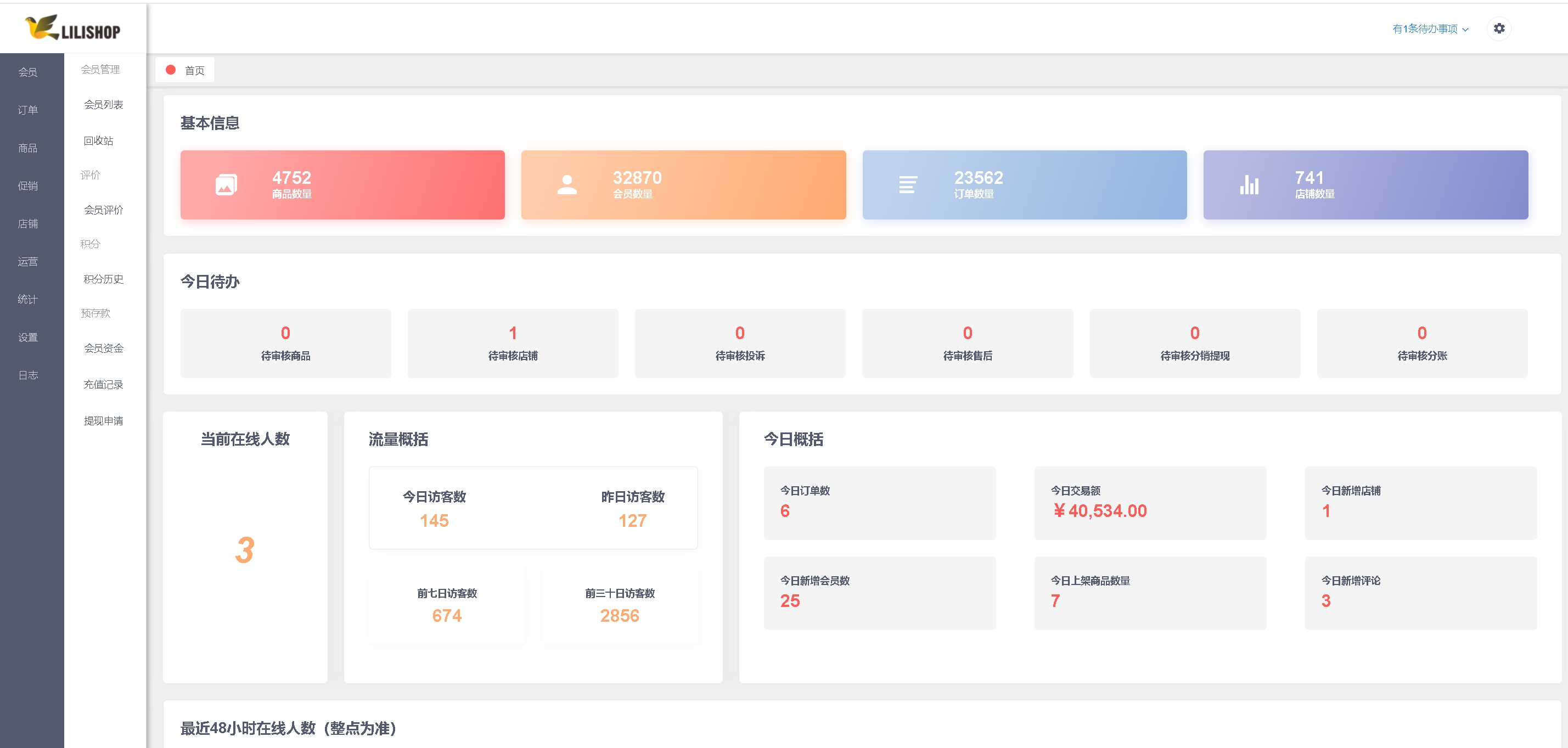The image size is (1568, 748).
Task: Click the LILISHOP bird logo
Action: (72, 28)
